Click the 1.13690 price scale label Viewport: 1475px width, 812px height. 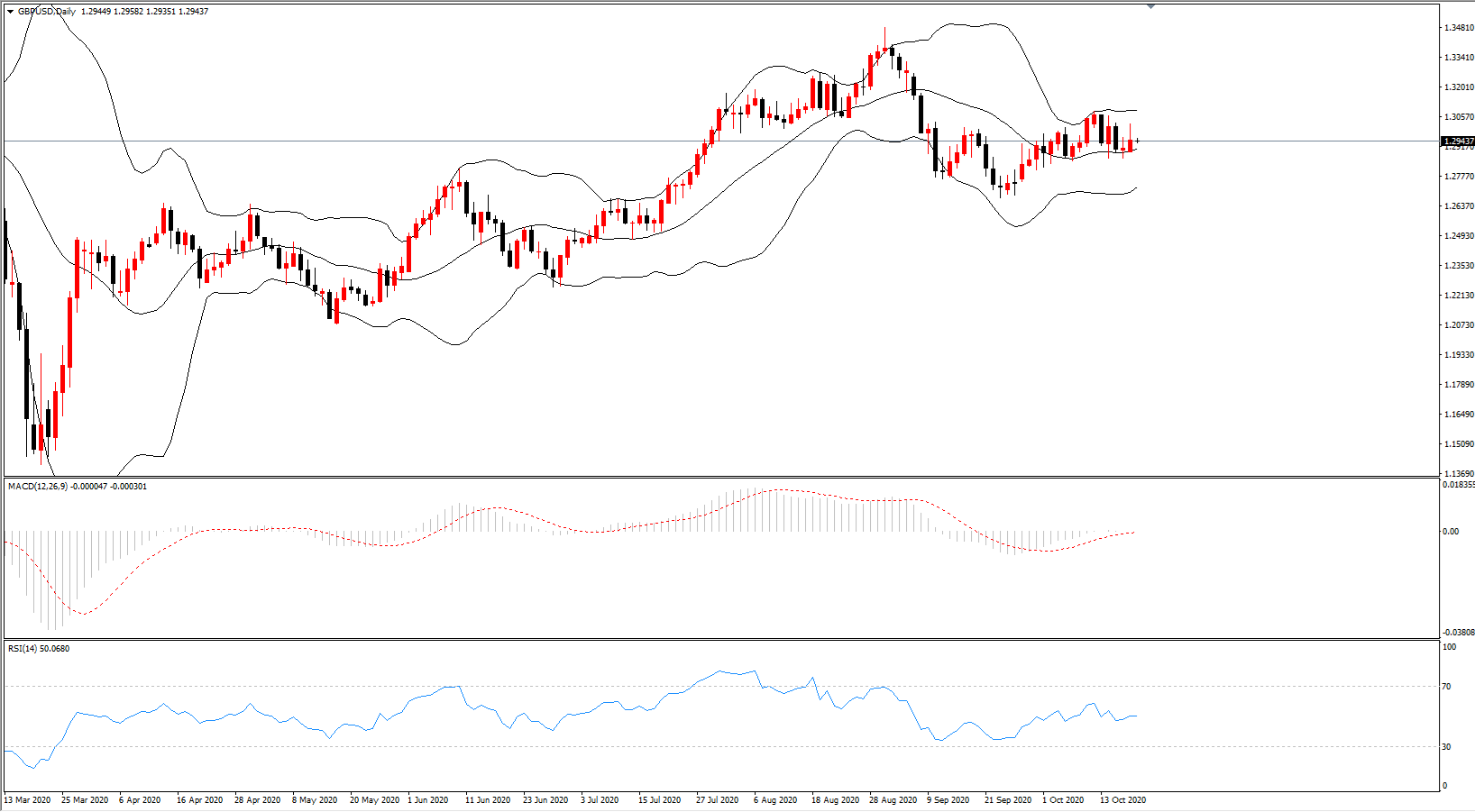pos(1459,474)
